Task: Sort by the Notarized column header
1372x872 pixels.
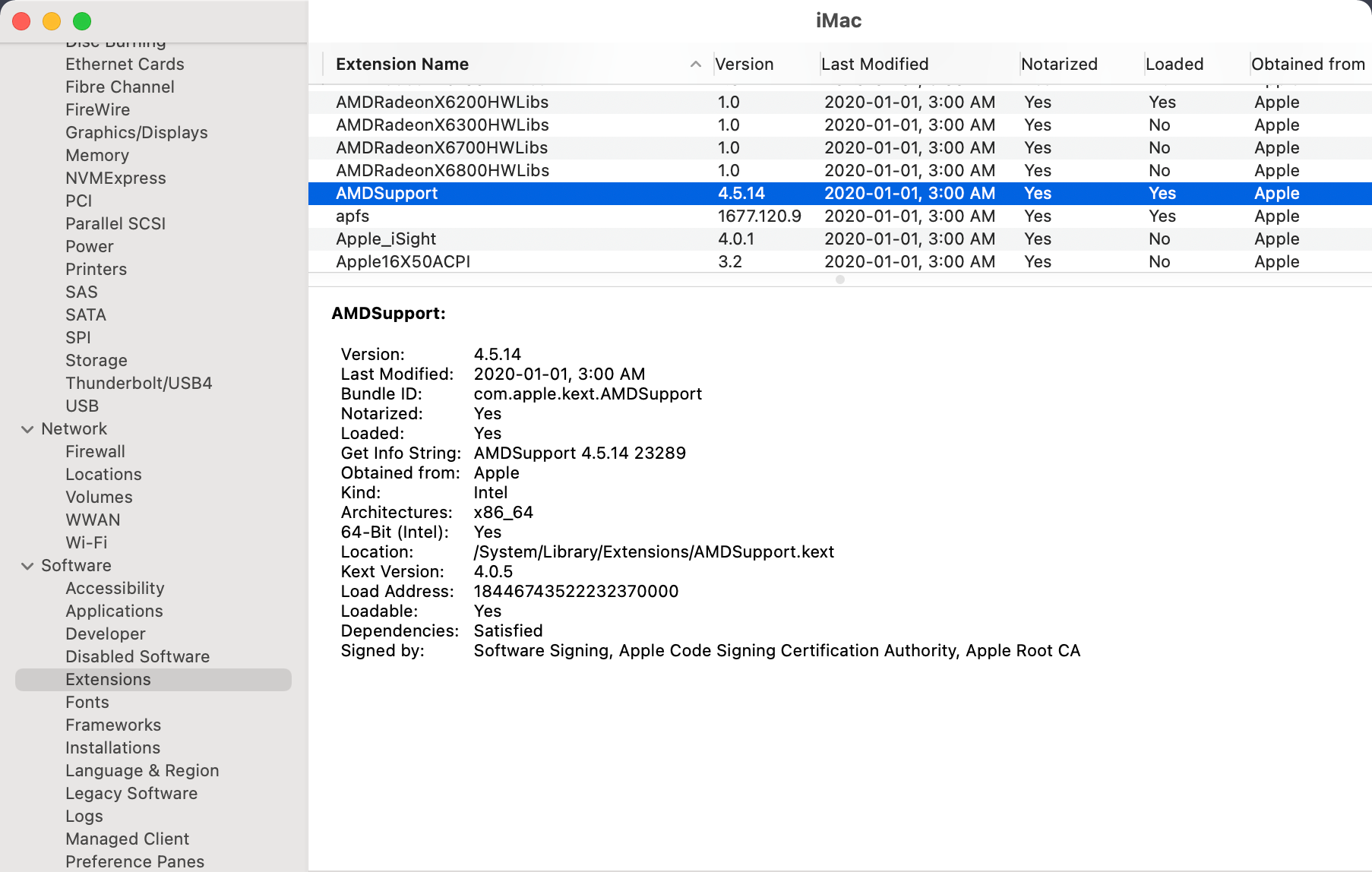Action: click(x=1081, y=65)
